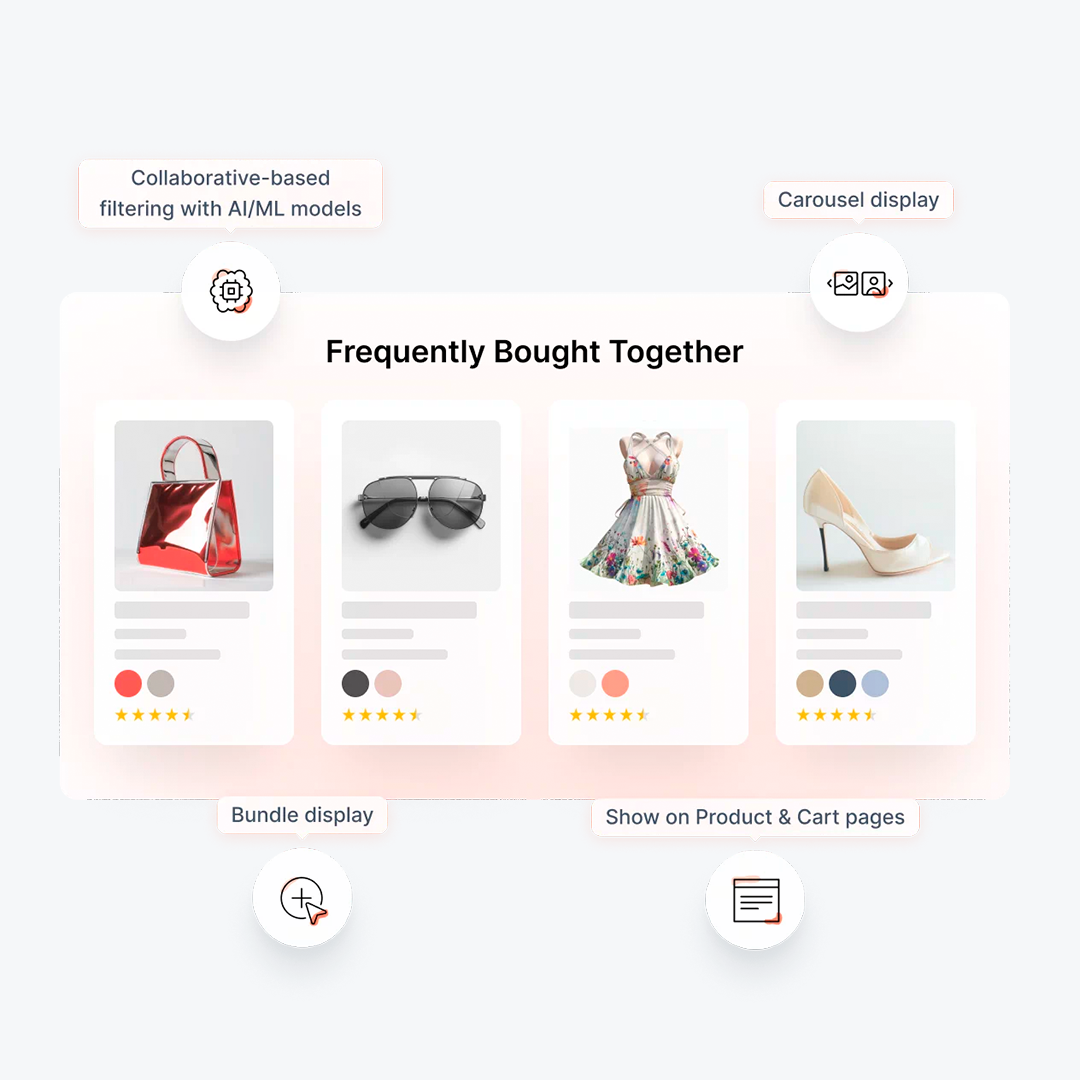Open the cream high heel image
Screen dimensions: 1080x1080
pyautogui.click(x=875, y=506)
